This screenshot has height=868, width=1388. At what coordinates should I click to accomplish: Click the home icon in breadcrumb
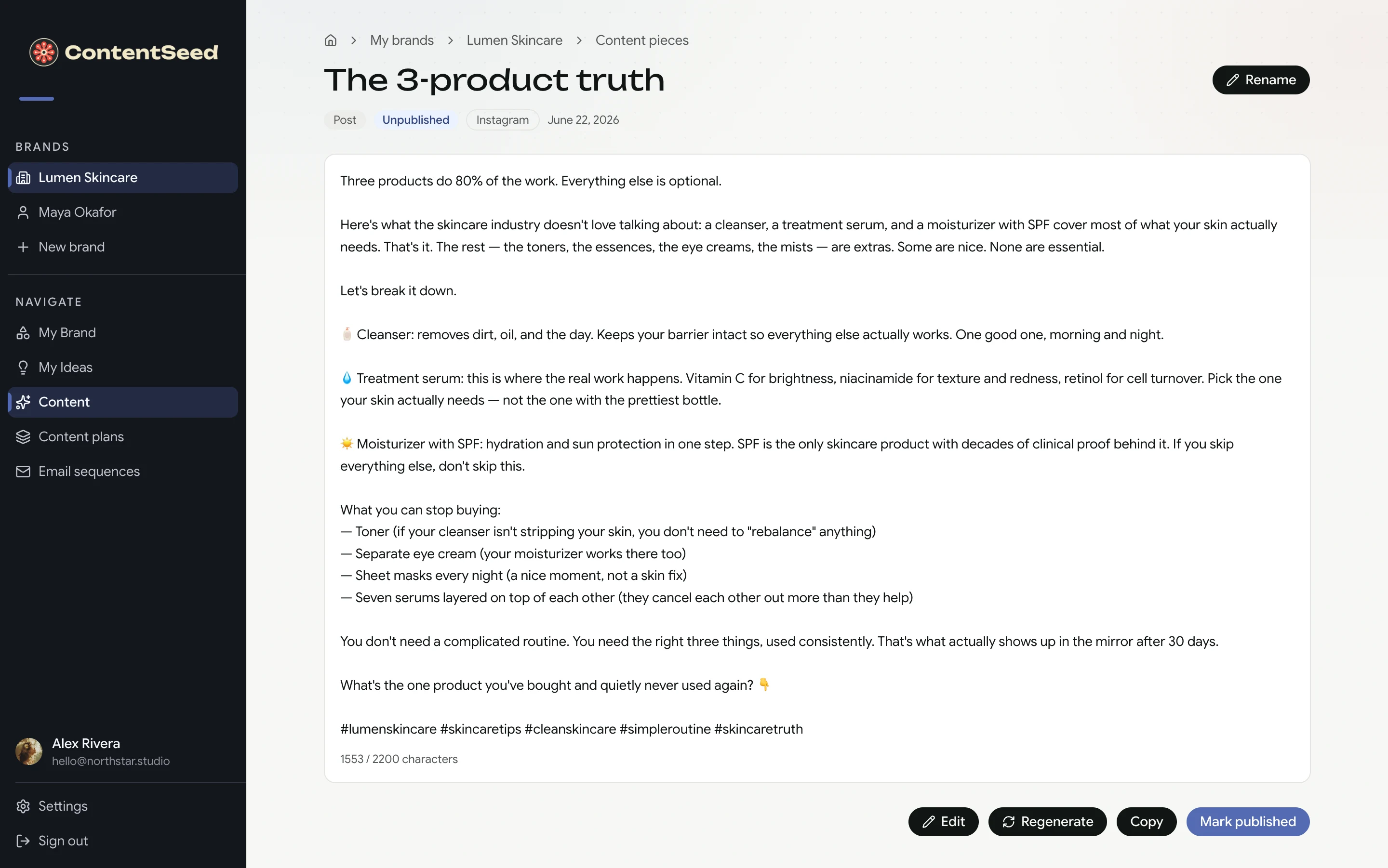[x=330, y=40]
